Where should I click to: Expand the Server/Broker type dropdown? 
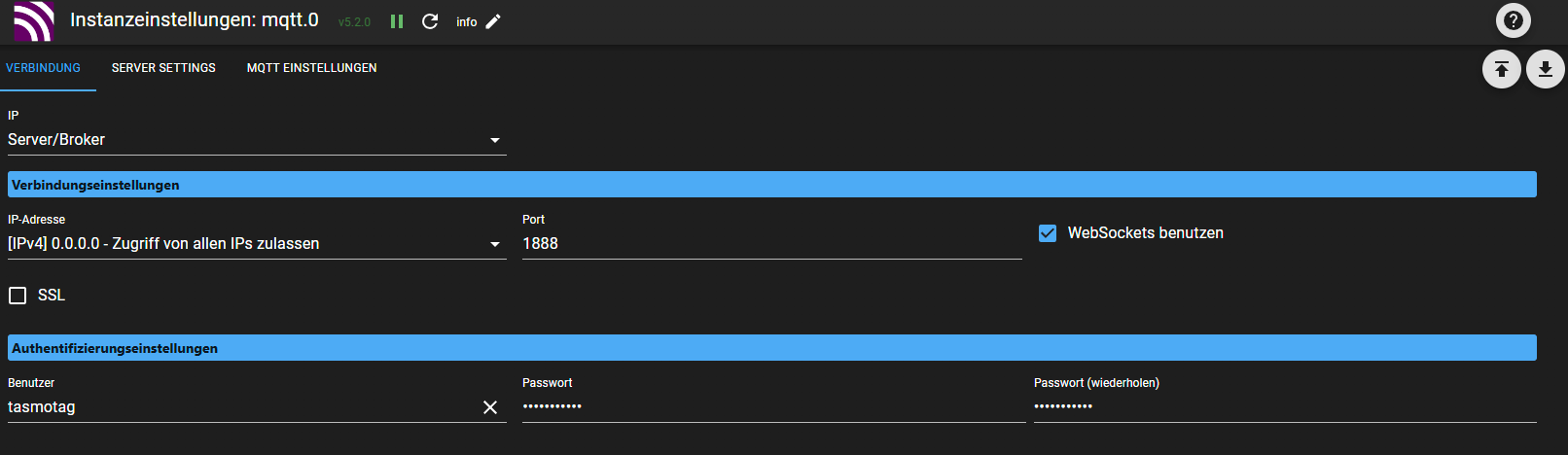click(x=257, y=140)
